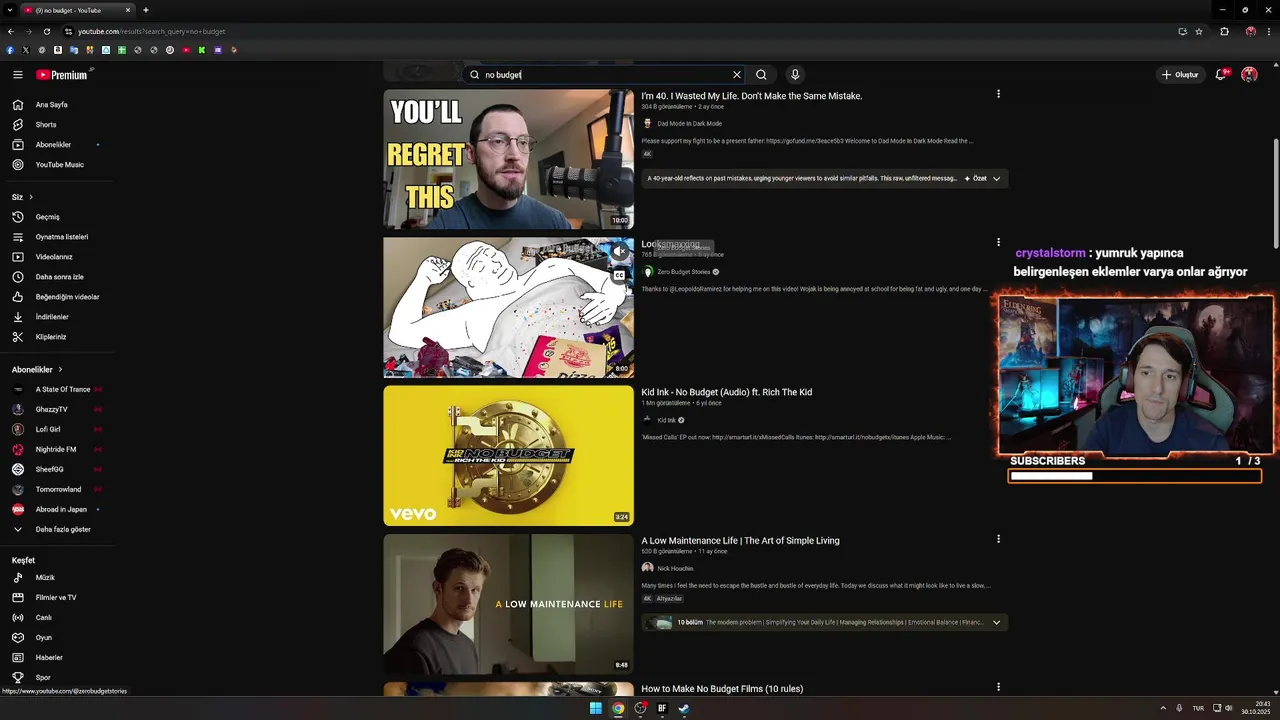Visit Dad Mode In Dark Mode channel
The height and width of the screenshot is (720, 1280).
(689, 124)
